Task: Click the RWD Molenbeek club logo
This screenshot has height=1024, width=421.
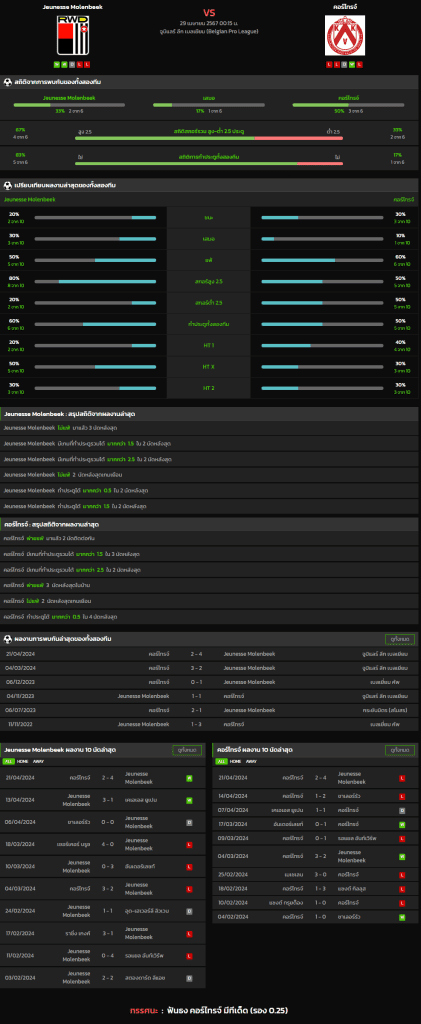Action: click(x=72, y=35)
